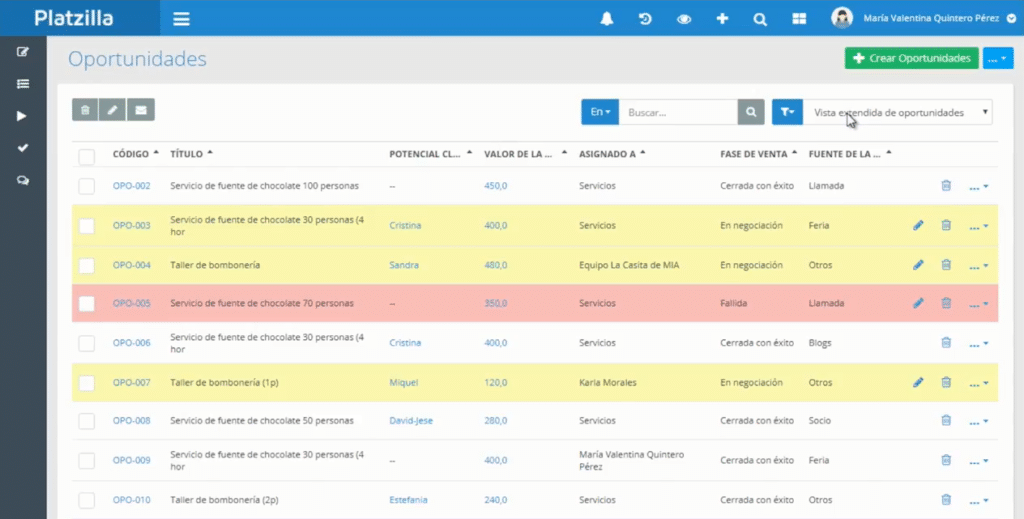This screenshot has width=1024, height=519.
Task: Open the grid apps icon in header
Action: click(x=799, y=19)
